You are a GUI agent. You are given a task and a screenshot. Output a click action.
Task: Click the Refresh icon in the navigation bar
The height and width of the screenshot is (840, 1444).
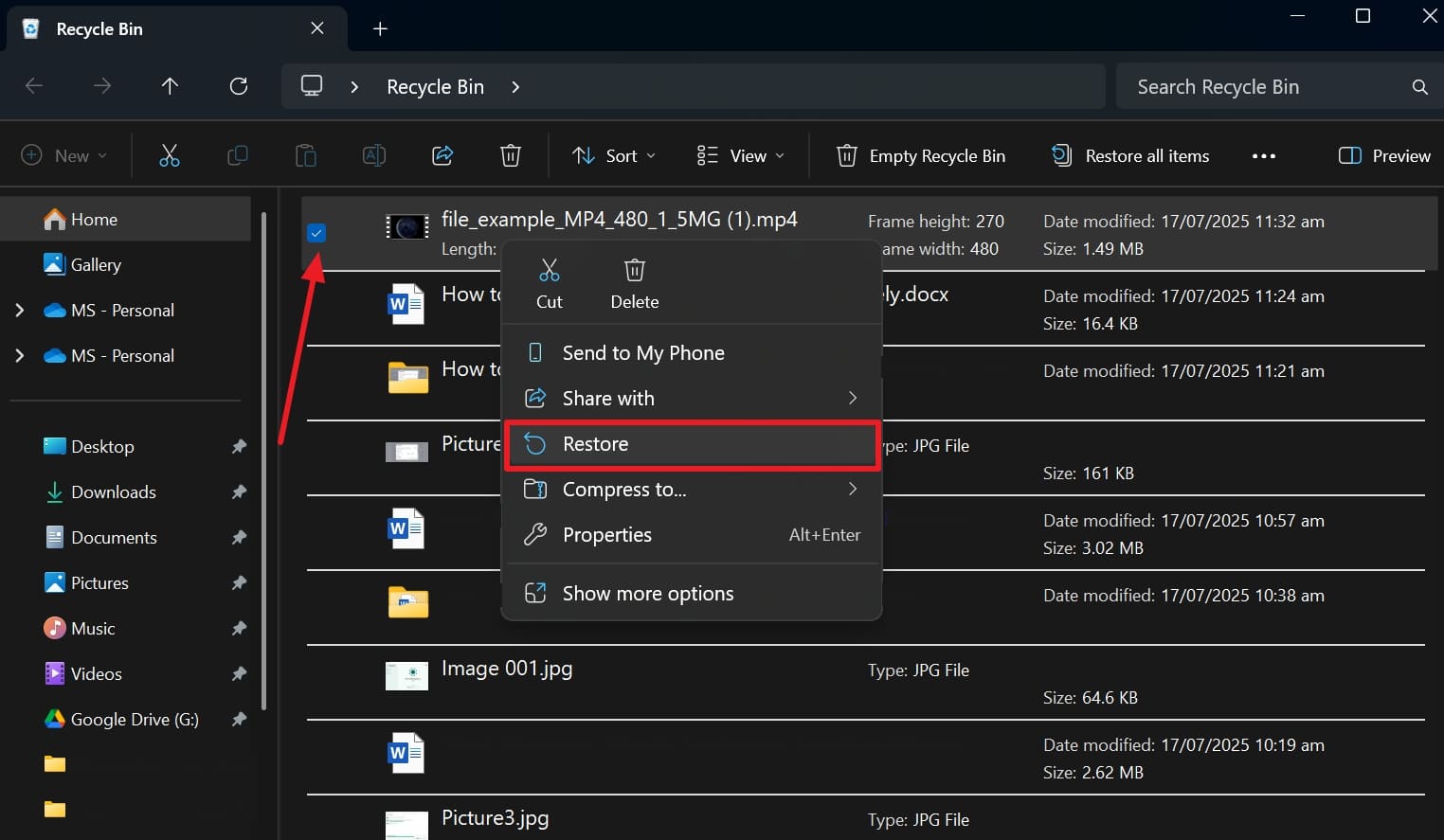point(238,86)
